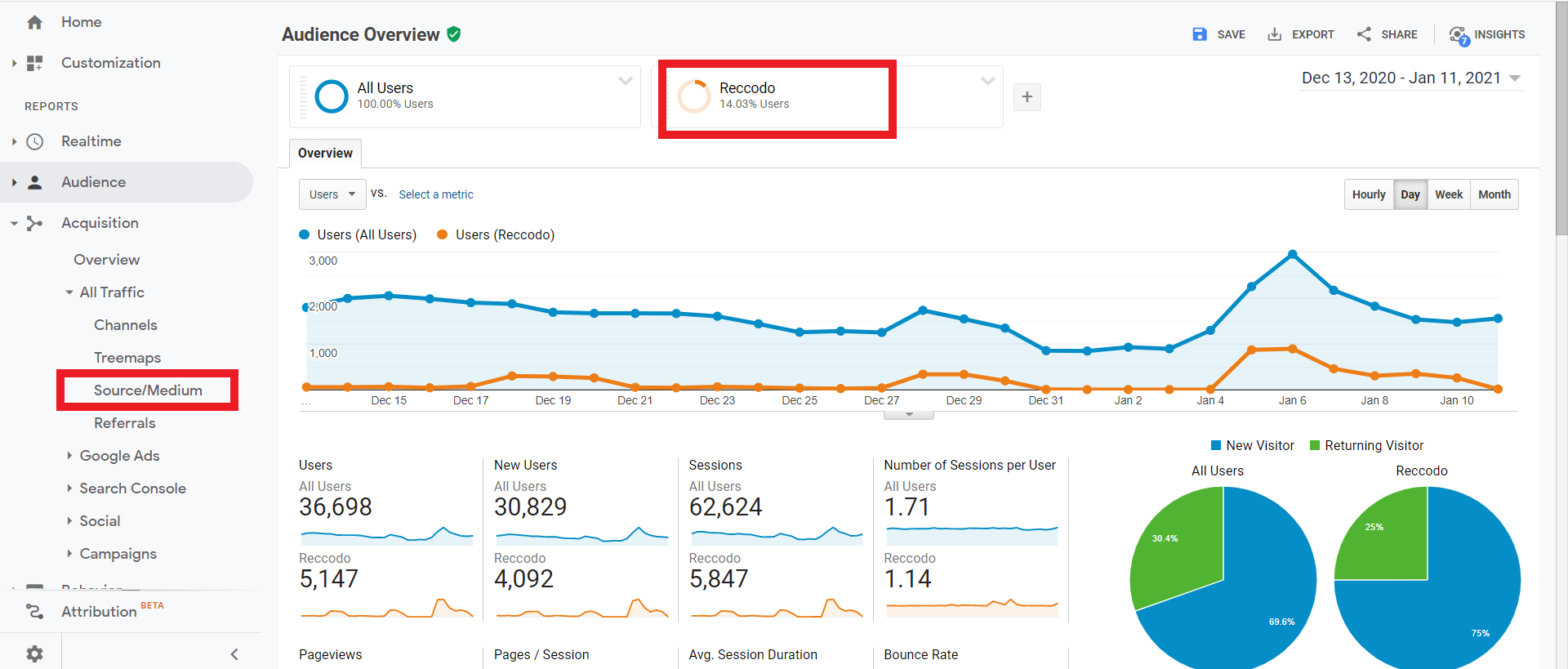Open the Home menu item
1568x669 pixels.
point(82,22)
